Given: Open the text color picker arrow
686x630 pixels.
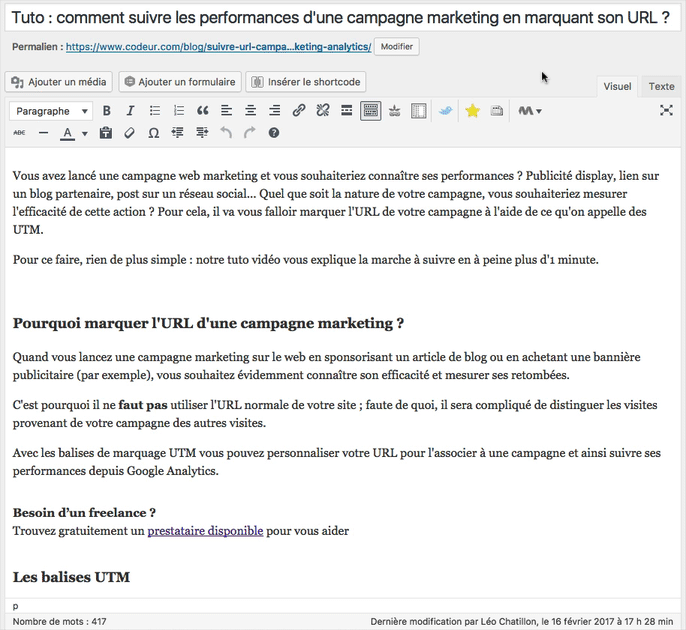Looking at the screenshot, I should coord(85,133).
